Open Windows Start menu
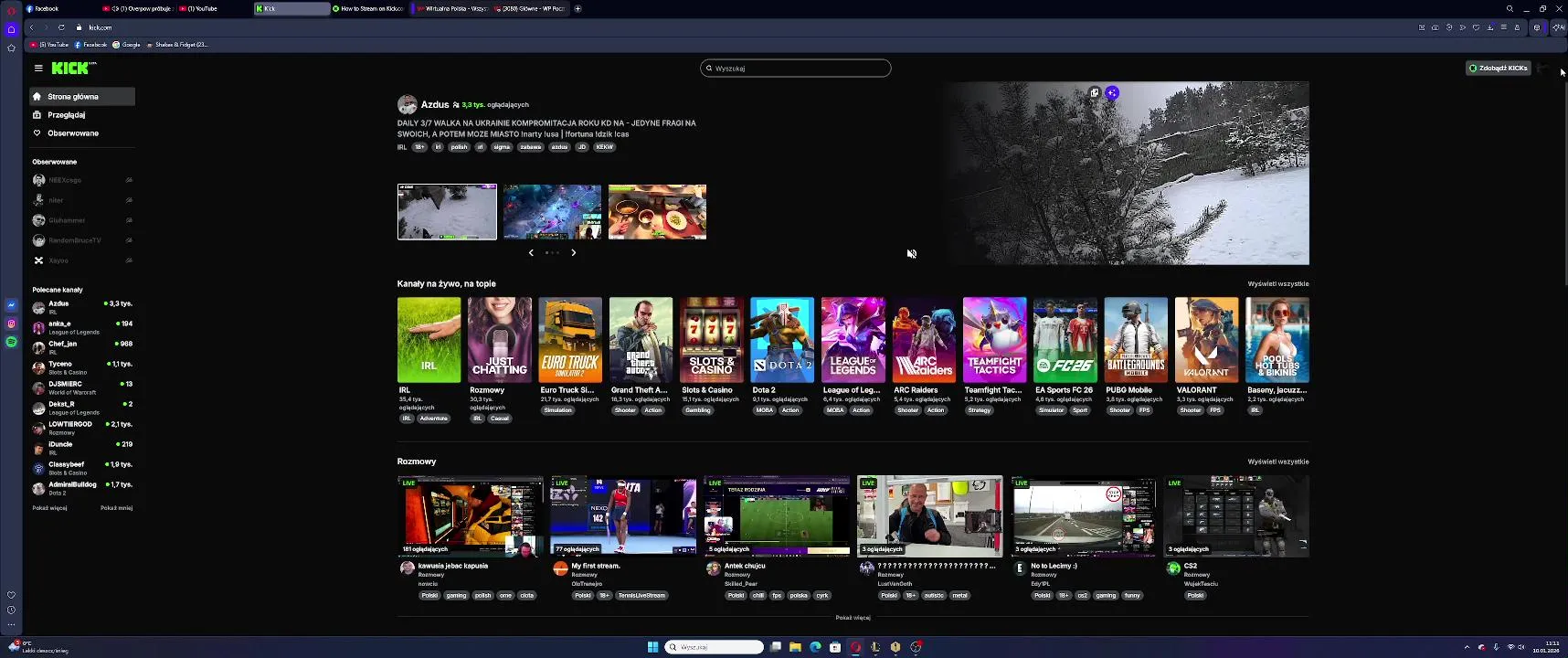The height and width of the screenshot is (658, 1568). (x=652, y=647)
